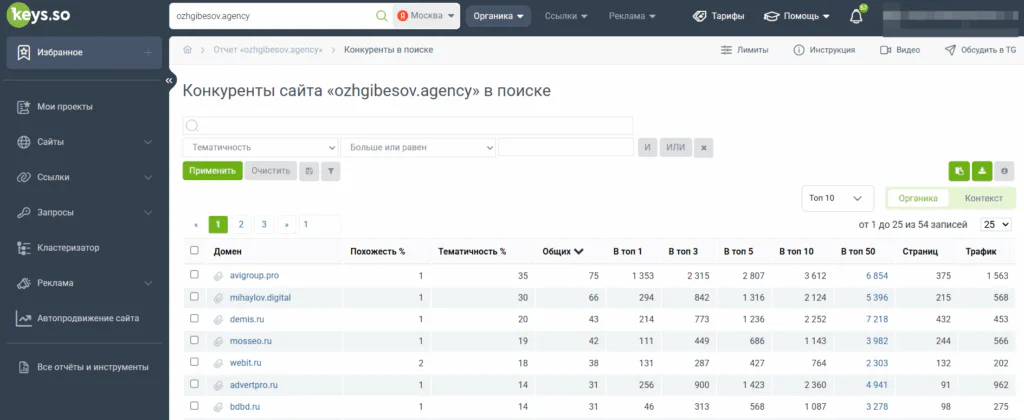The image size is (1024, 420).
Task: Remove filter condition with x icon
Action: [703, 148]
